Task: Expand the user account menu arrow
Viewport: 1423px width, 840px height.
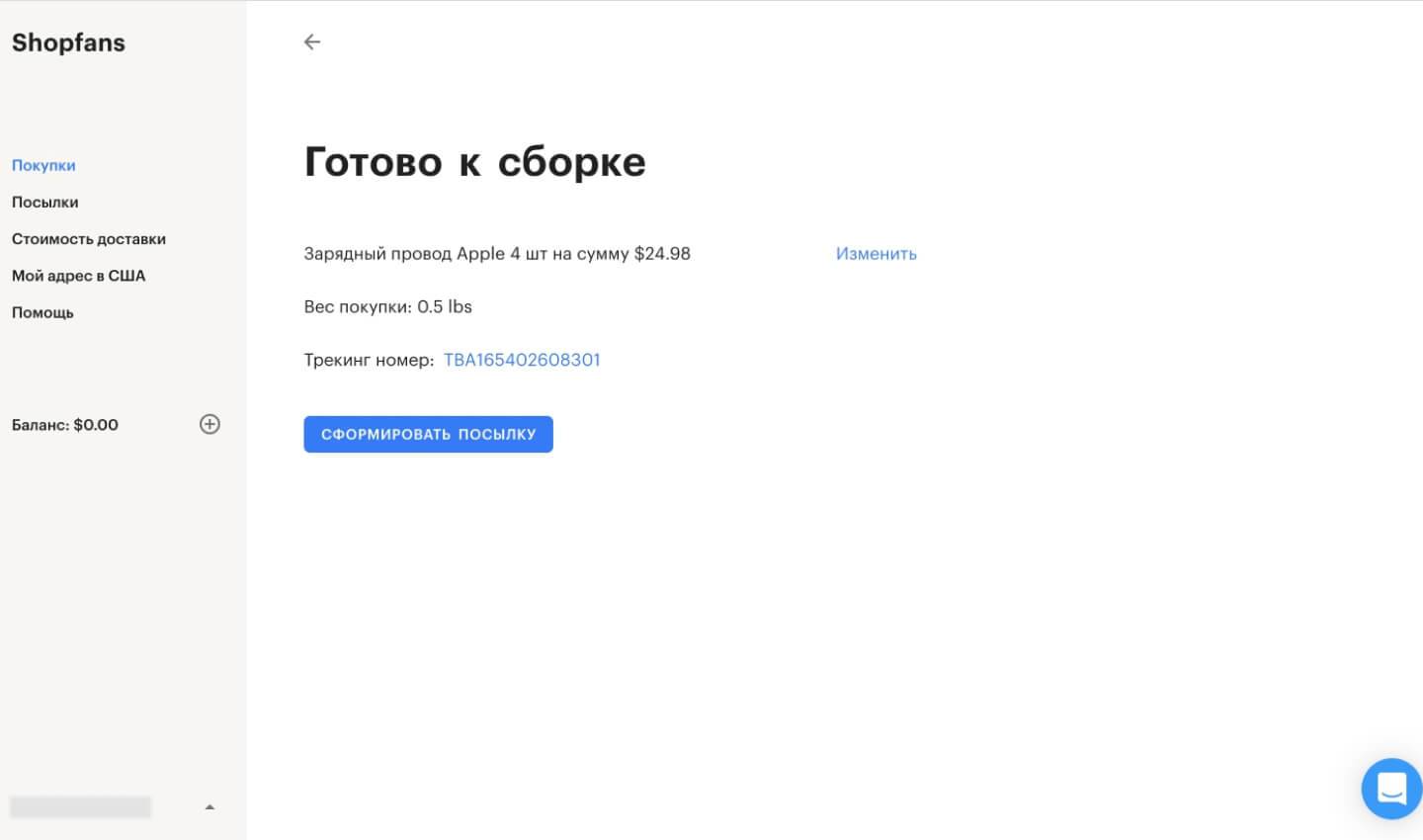Action: [209, 807]
